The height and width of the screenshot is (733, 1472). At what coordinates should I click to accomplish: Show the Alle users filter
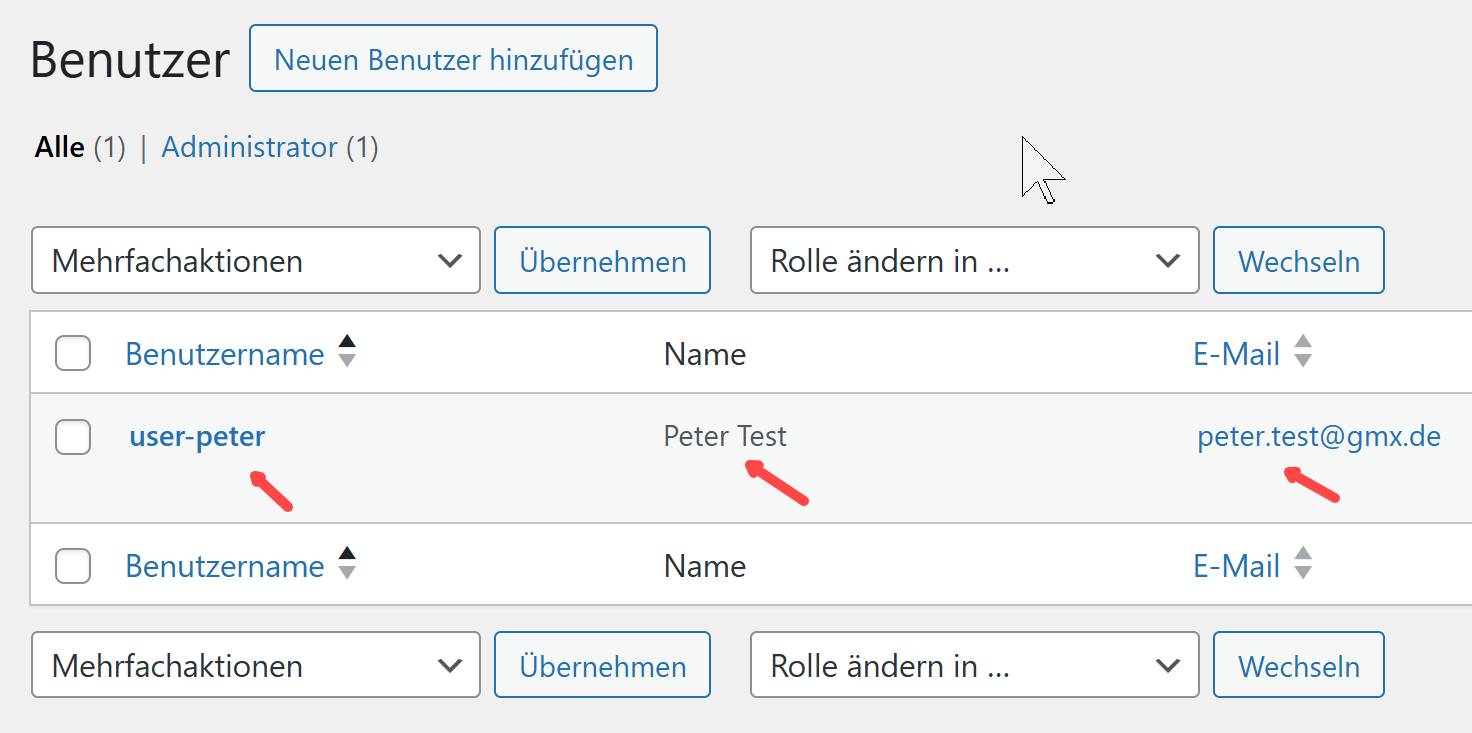point(60,148)
